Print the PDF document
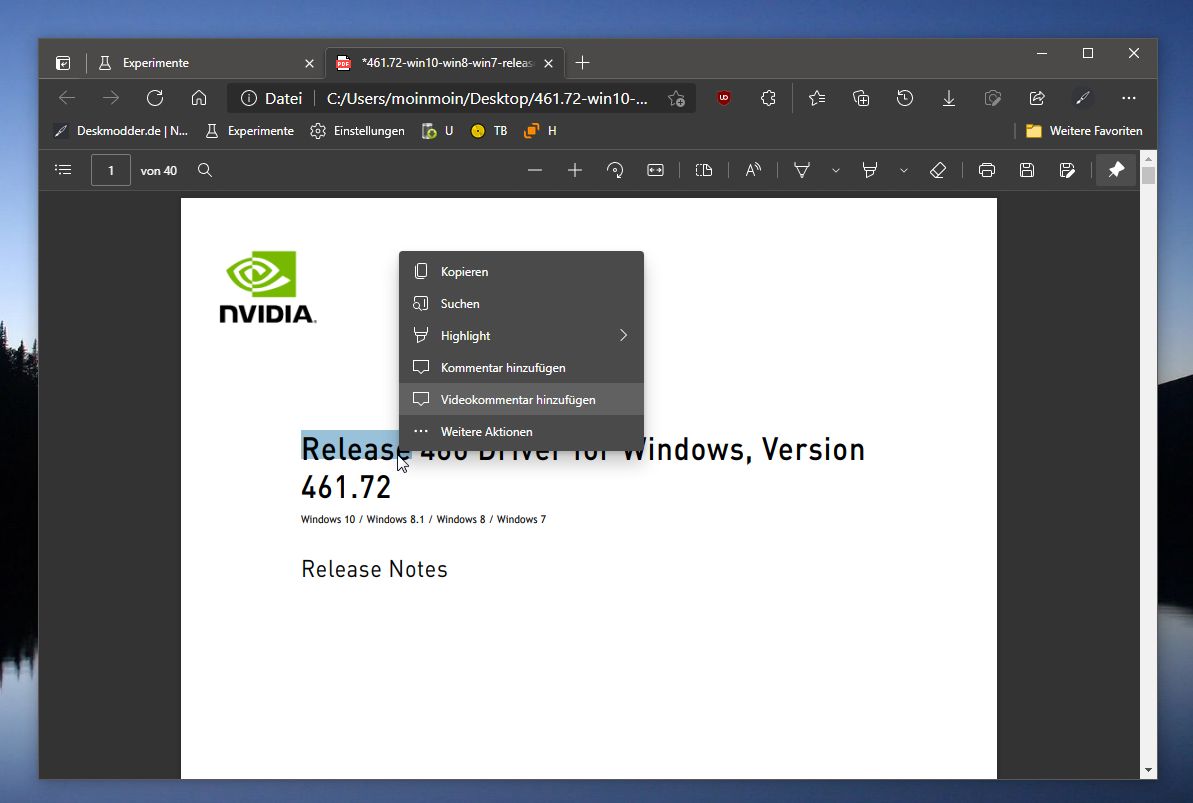 coord(987,170)
